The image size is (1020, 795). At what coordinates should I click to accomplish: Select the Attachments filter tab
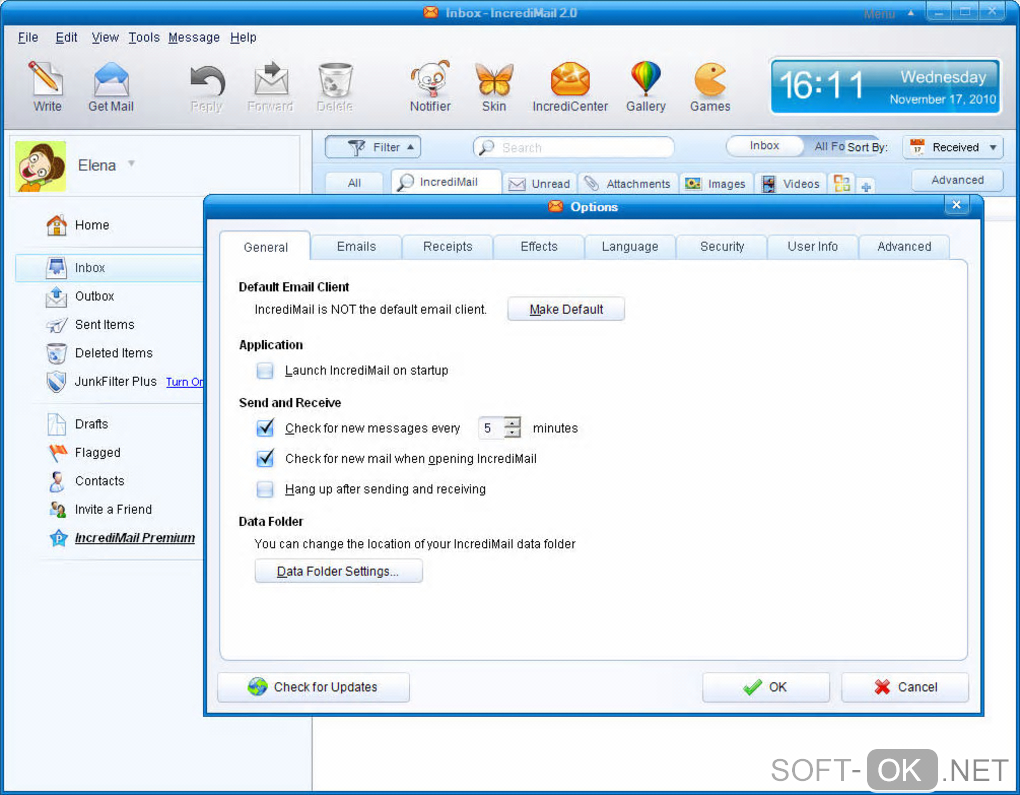[x=626, y=184]
